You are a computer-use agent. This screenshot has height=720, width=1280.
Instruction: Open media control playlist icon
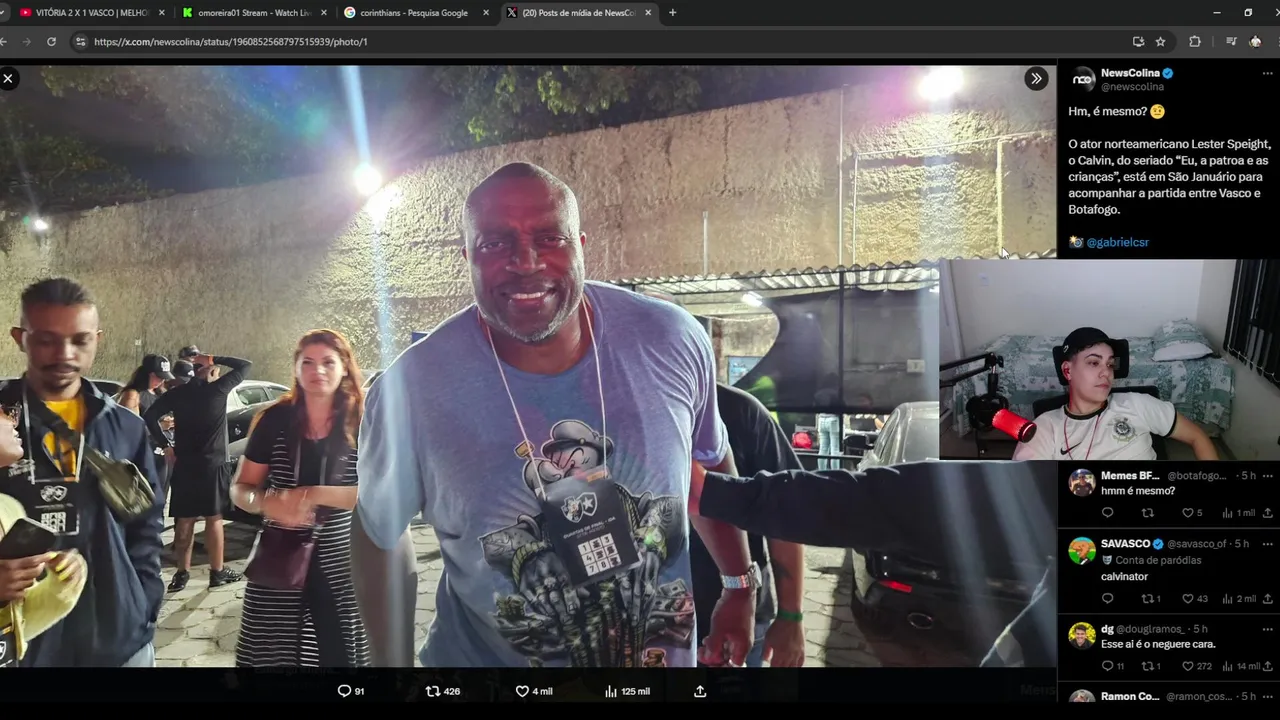click(x=1231, y=42)
